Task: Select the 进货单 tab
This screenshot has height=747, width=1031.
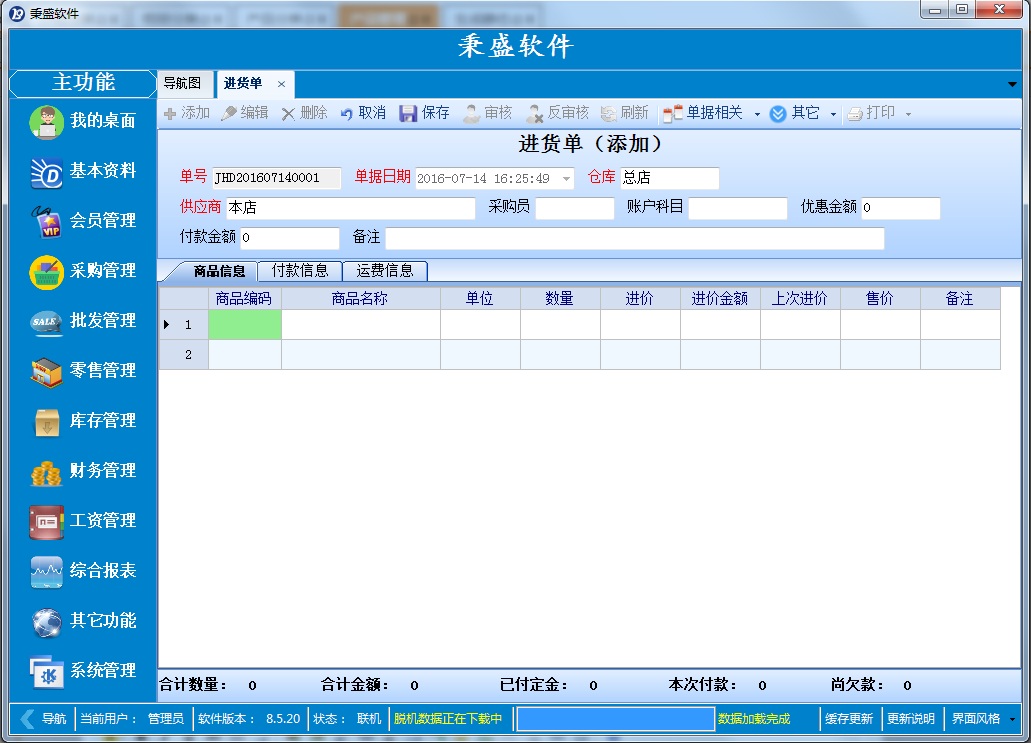Action: click(x=243, y=84)
